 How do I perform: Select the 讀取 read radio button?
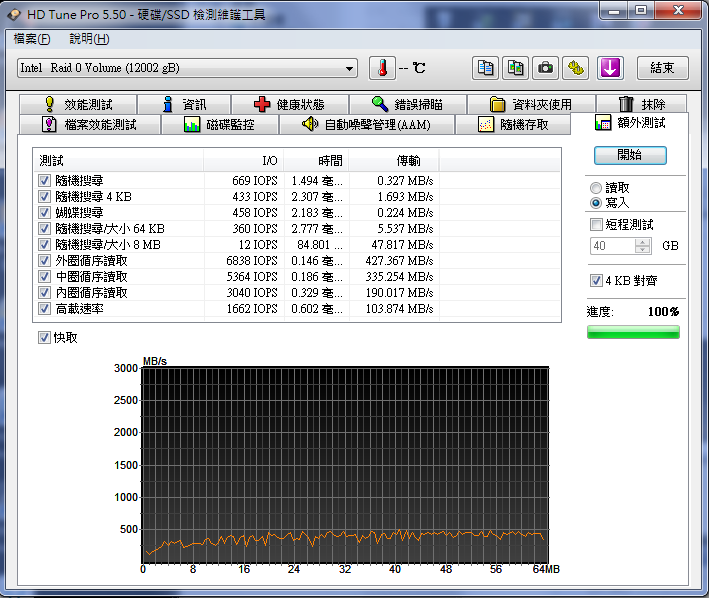click(x=596, y=188)
